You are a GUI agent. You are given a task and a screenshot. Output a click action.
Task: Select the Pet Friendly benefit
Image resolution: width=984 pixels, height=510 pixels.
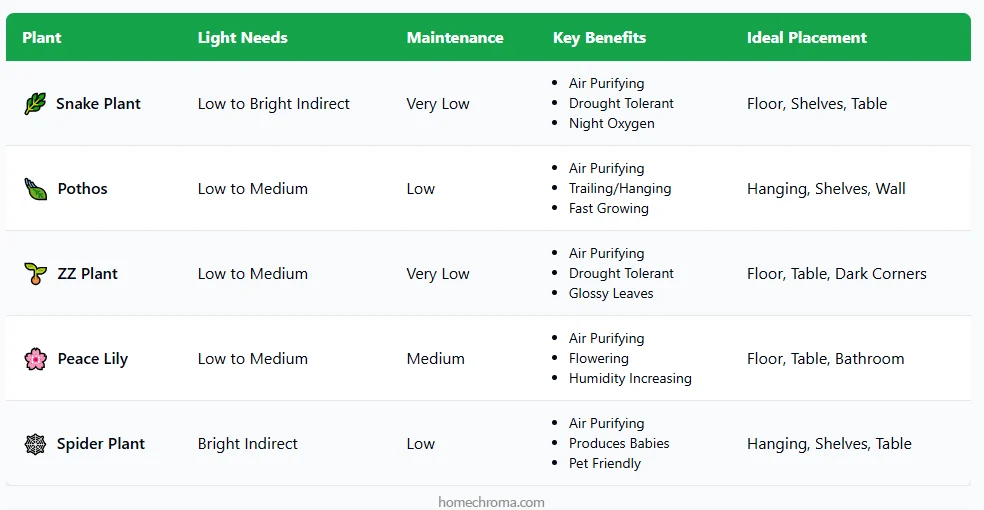[605, 464]
